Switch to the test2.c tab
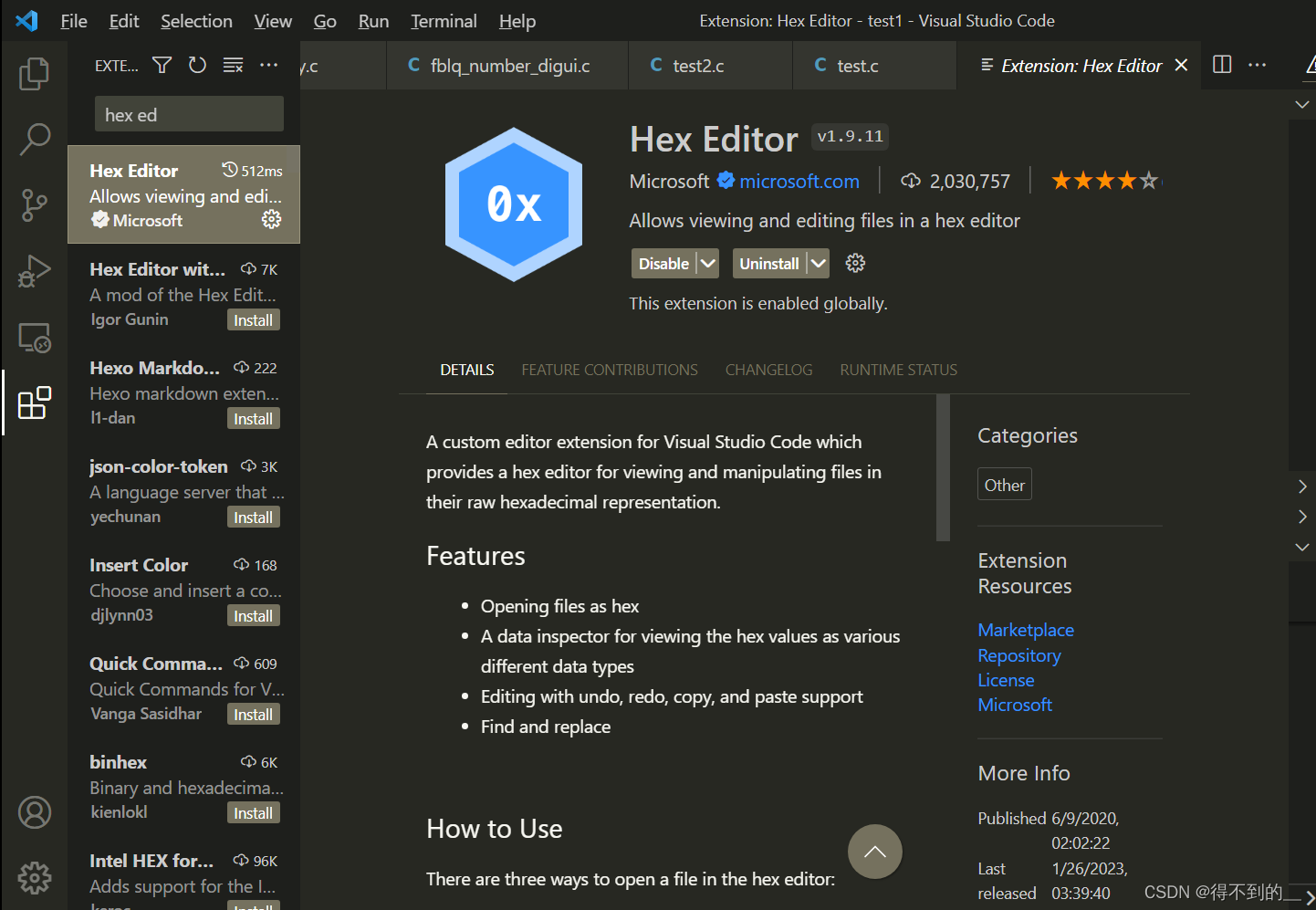This screenshot has height=910, width=1316. (710, 66)
